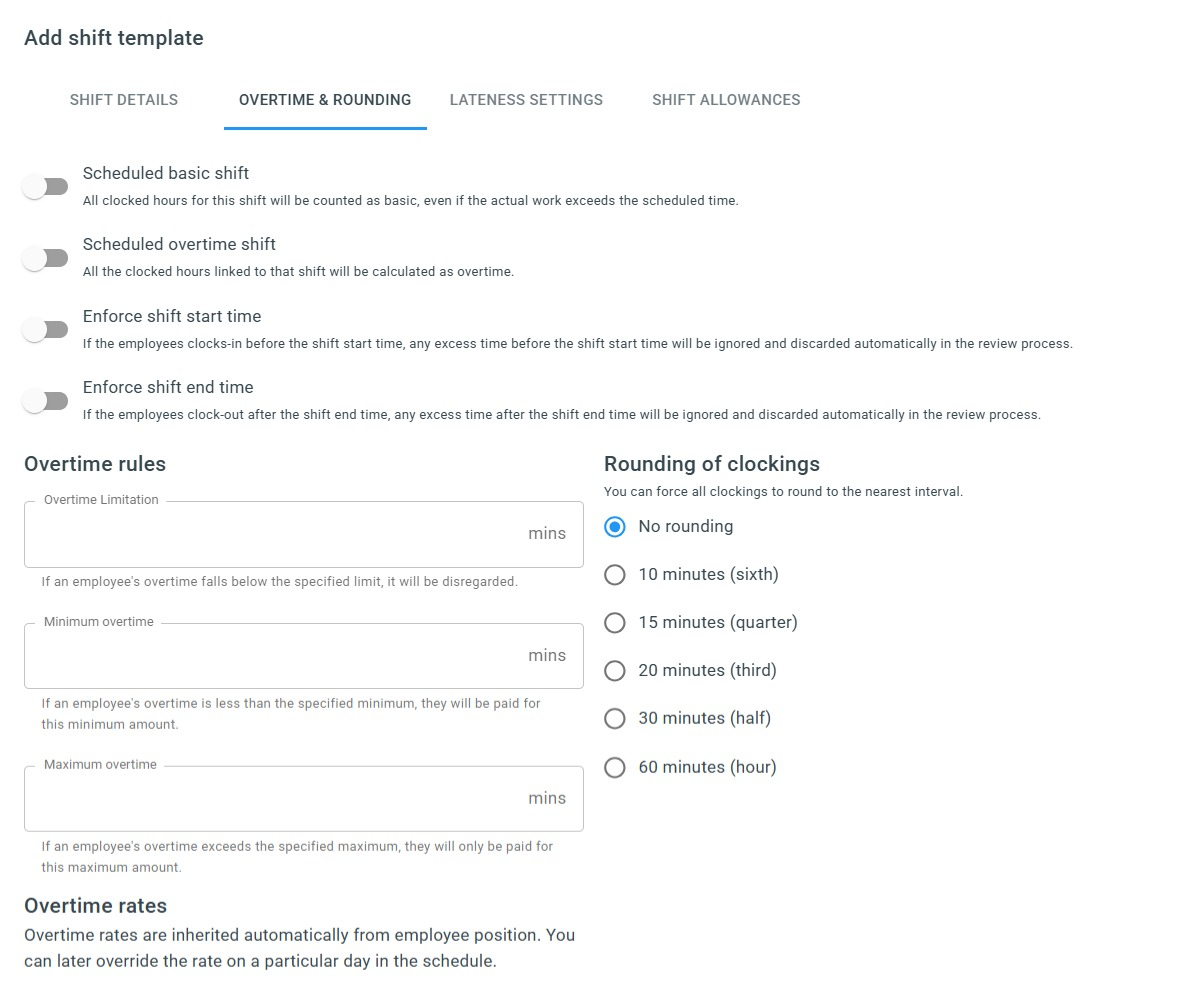Select the Overtime & Rounding tab
This screenshot has height=992, width=1189.
pos(325,100)
